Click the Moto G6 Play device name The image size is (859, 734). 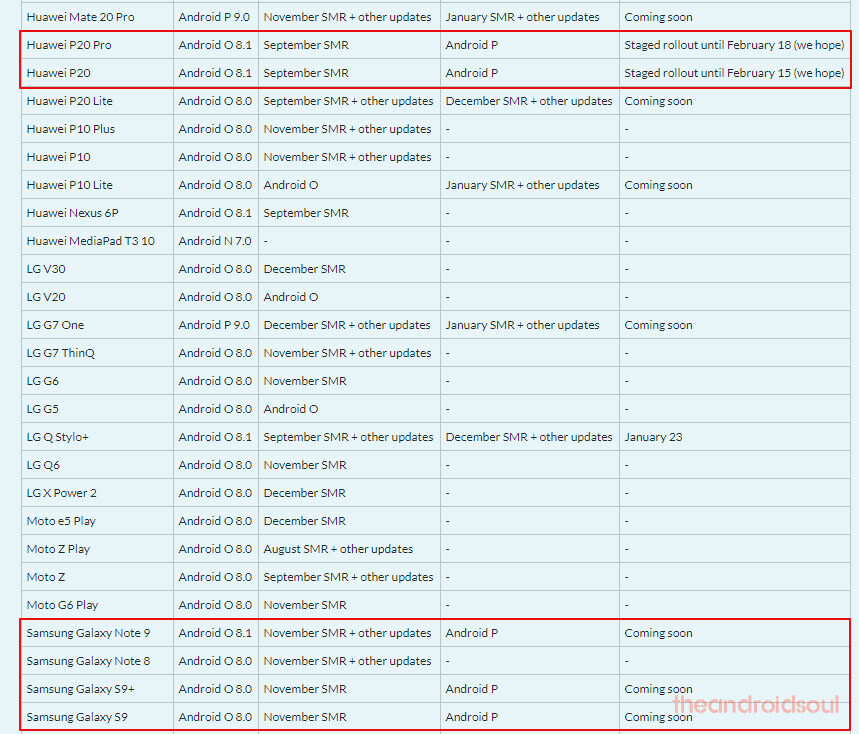click(62, 605)
